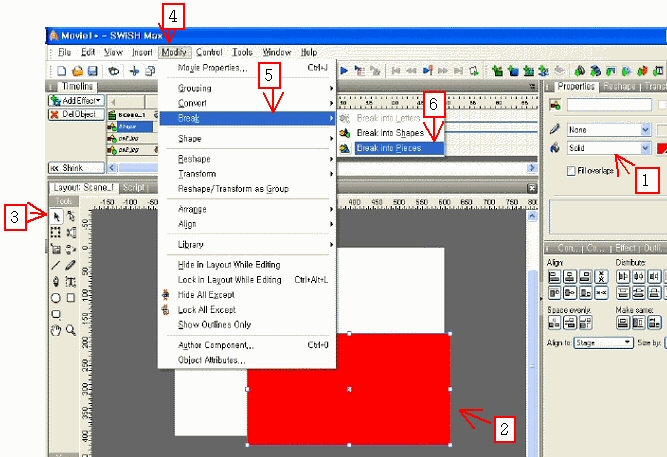
Task: Select the arrow Selection tool
Action: click(56, 217)
